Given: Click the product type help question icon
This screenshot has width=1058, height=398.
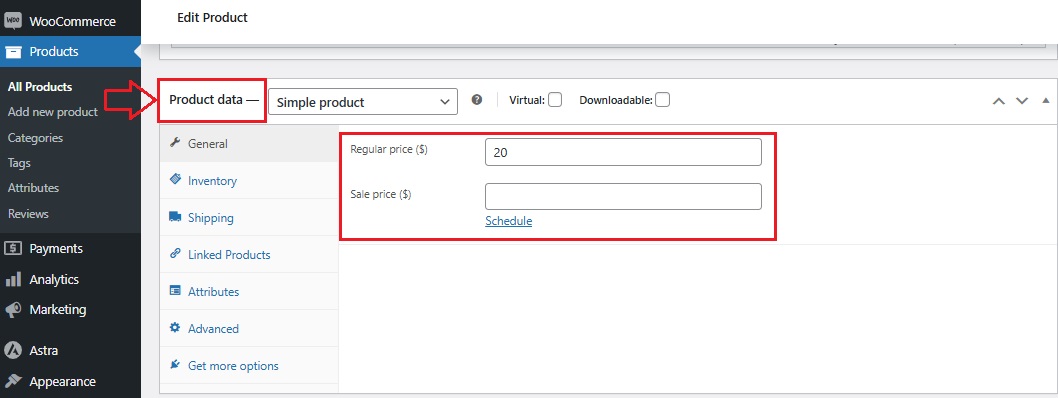Looking at the screenshot, I should (477, 100).
